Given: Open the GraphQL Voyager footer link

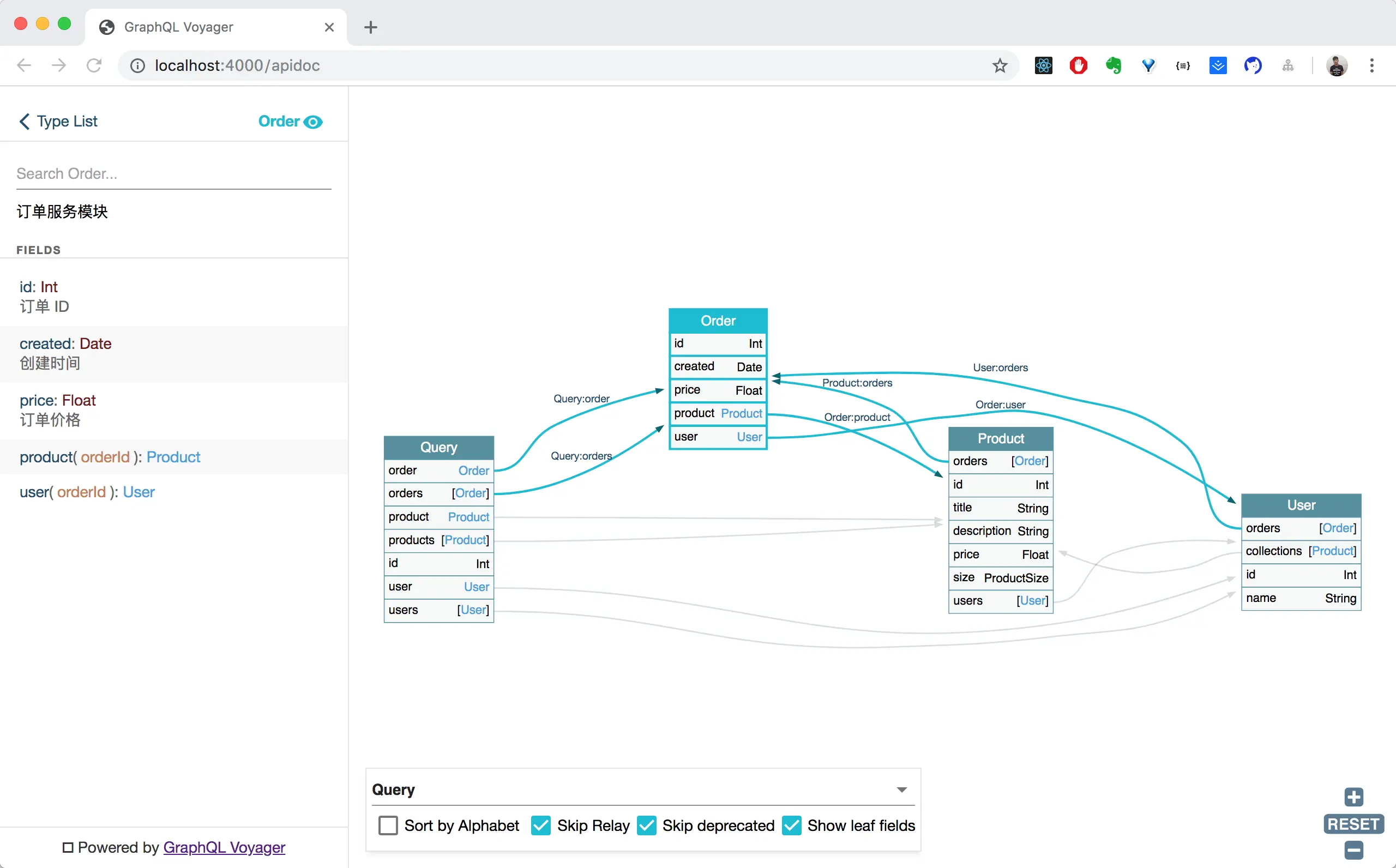Looking at the screenshot, I should 224,847.
